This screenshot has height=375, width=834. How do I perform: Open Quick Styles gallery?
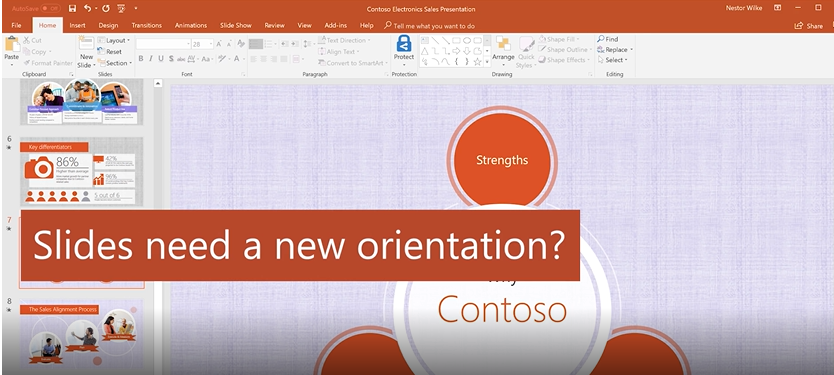[526, 52]
